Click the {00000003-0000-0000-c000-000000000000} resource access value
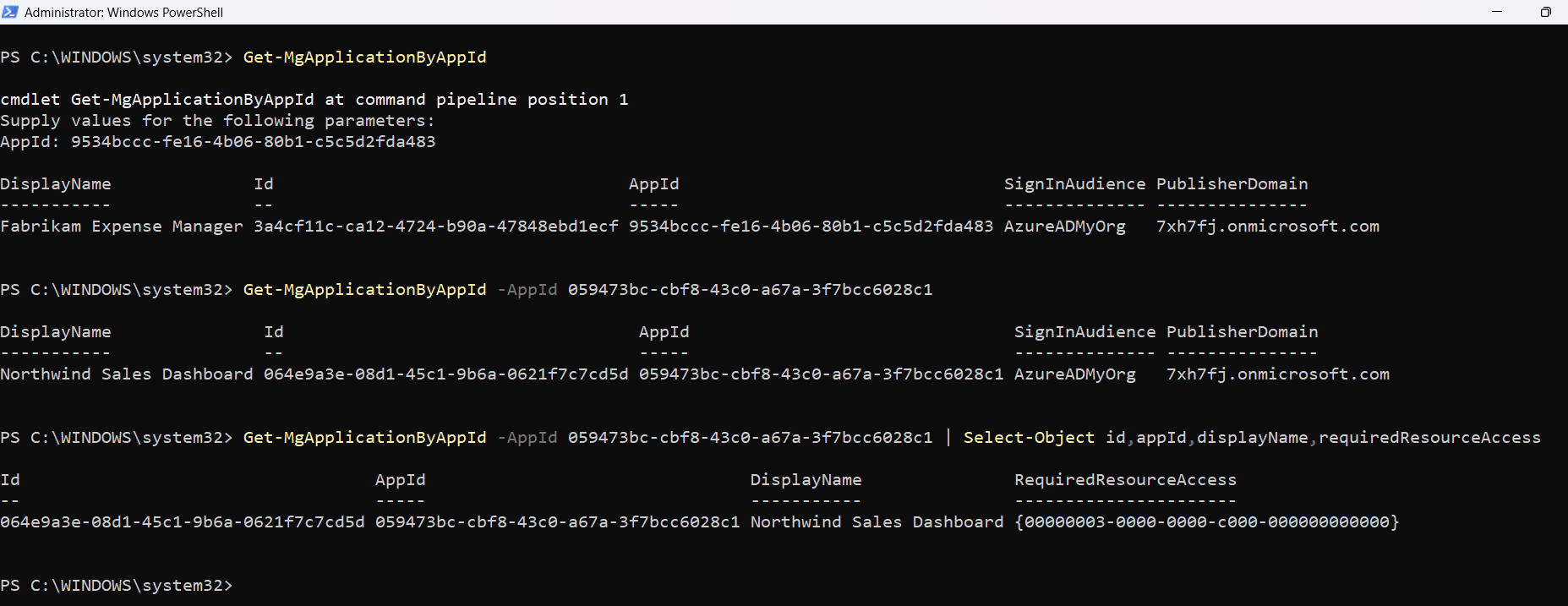The height and width of the screenshot is (606, 1568). point(1206,522)
